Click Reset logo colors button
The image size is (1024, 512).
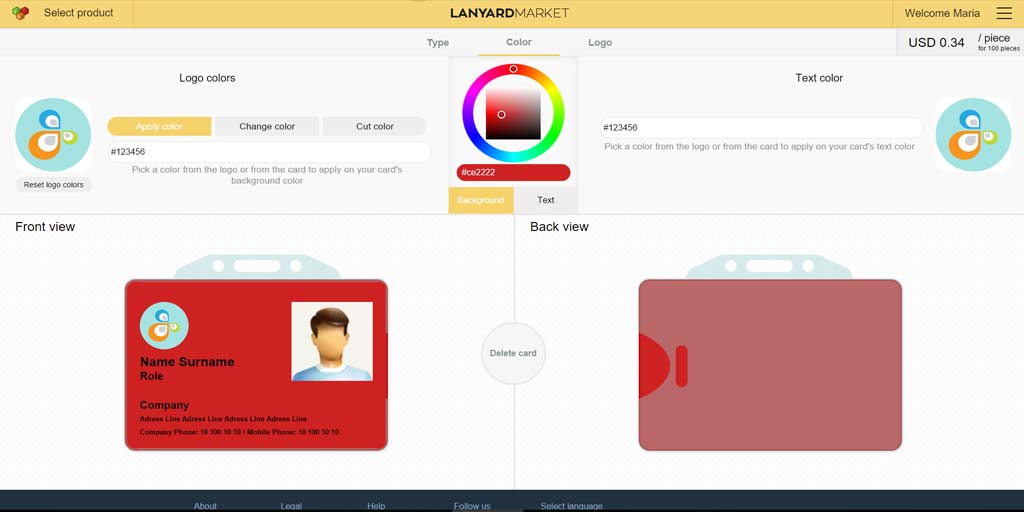click(54, 185)
